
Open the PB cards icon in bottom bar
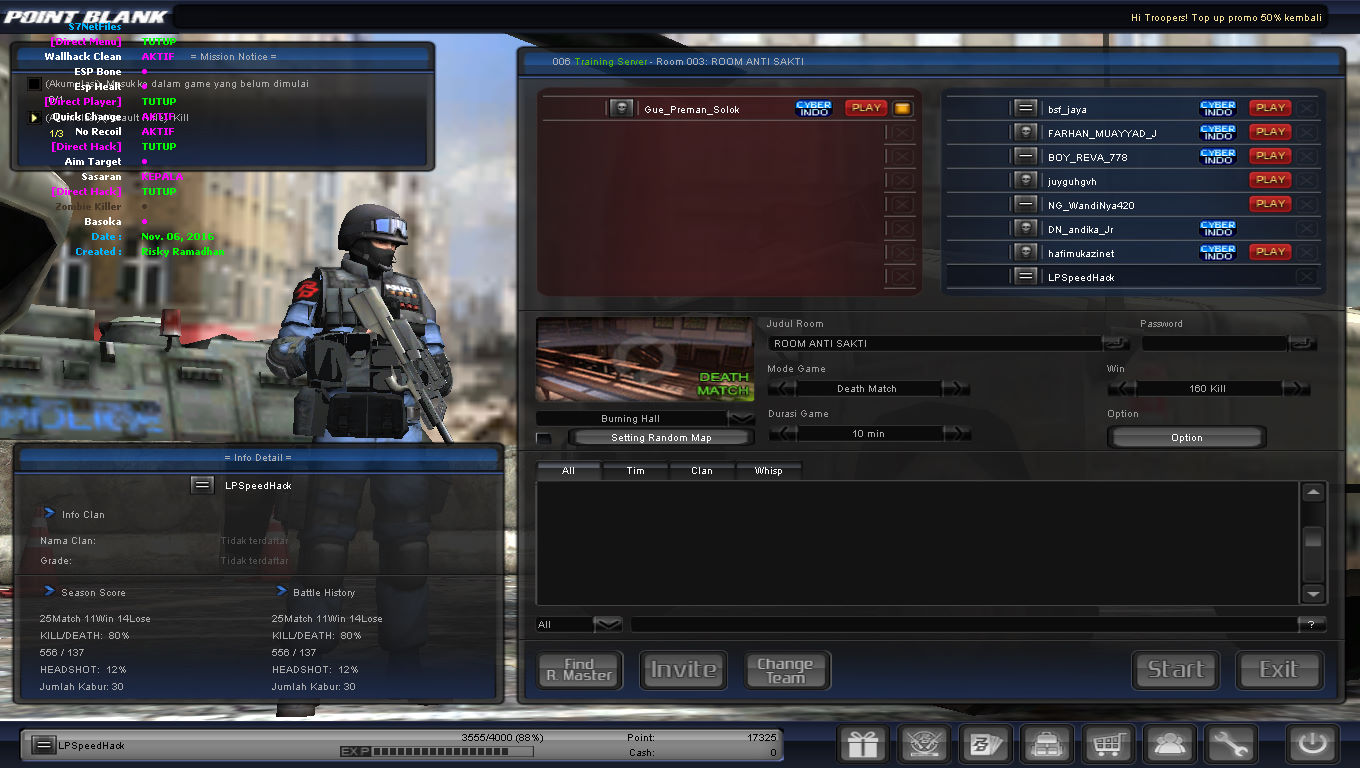pos(985,744)
